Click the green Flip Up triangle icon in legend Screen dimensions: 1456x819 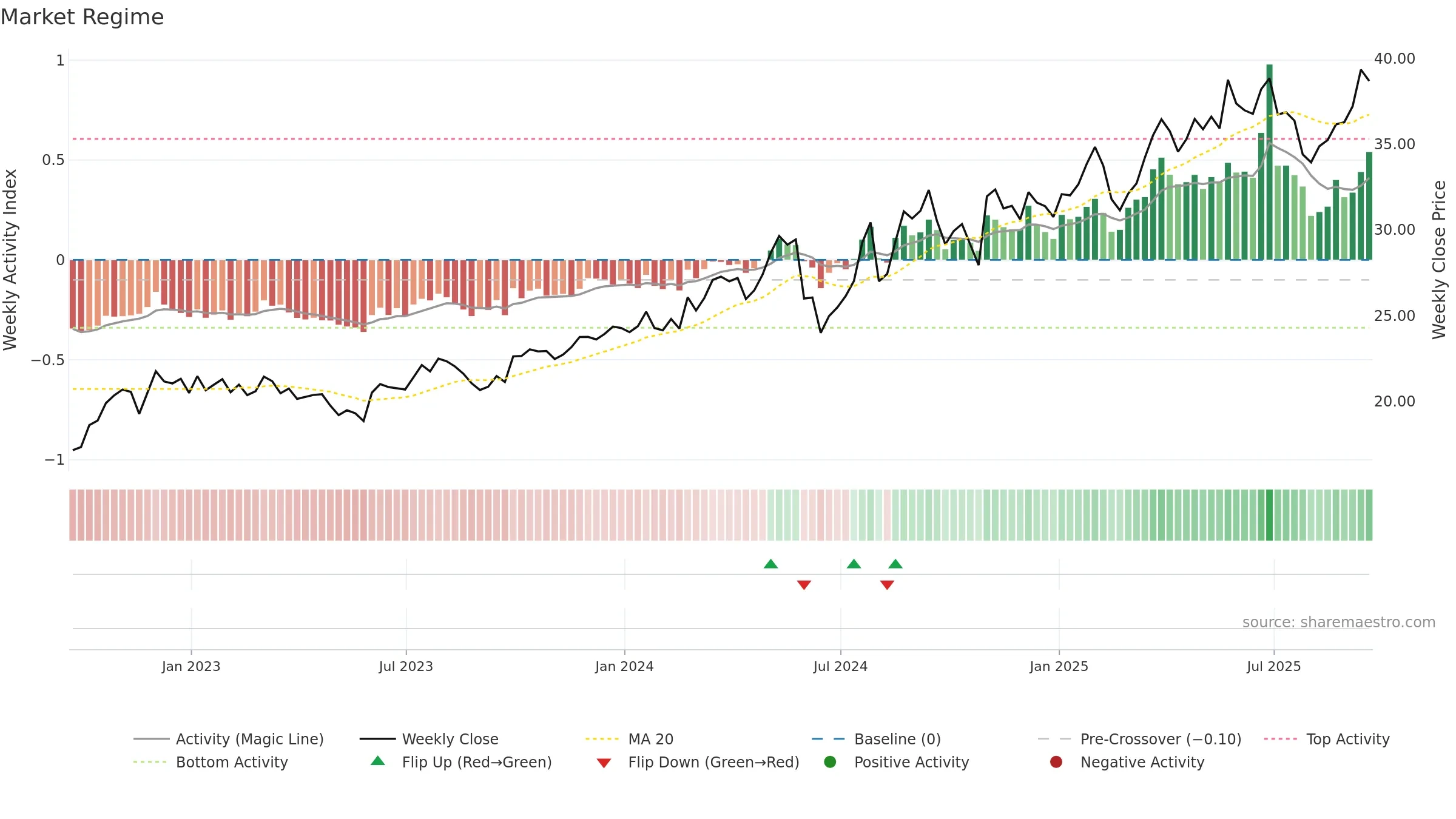pos(378,761)
